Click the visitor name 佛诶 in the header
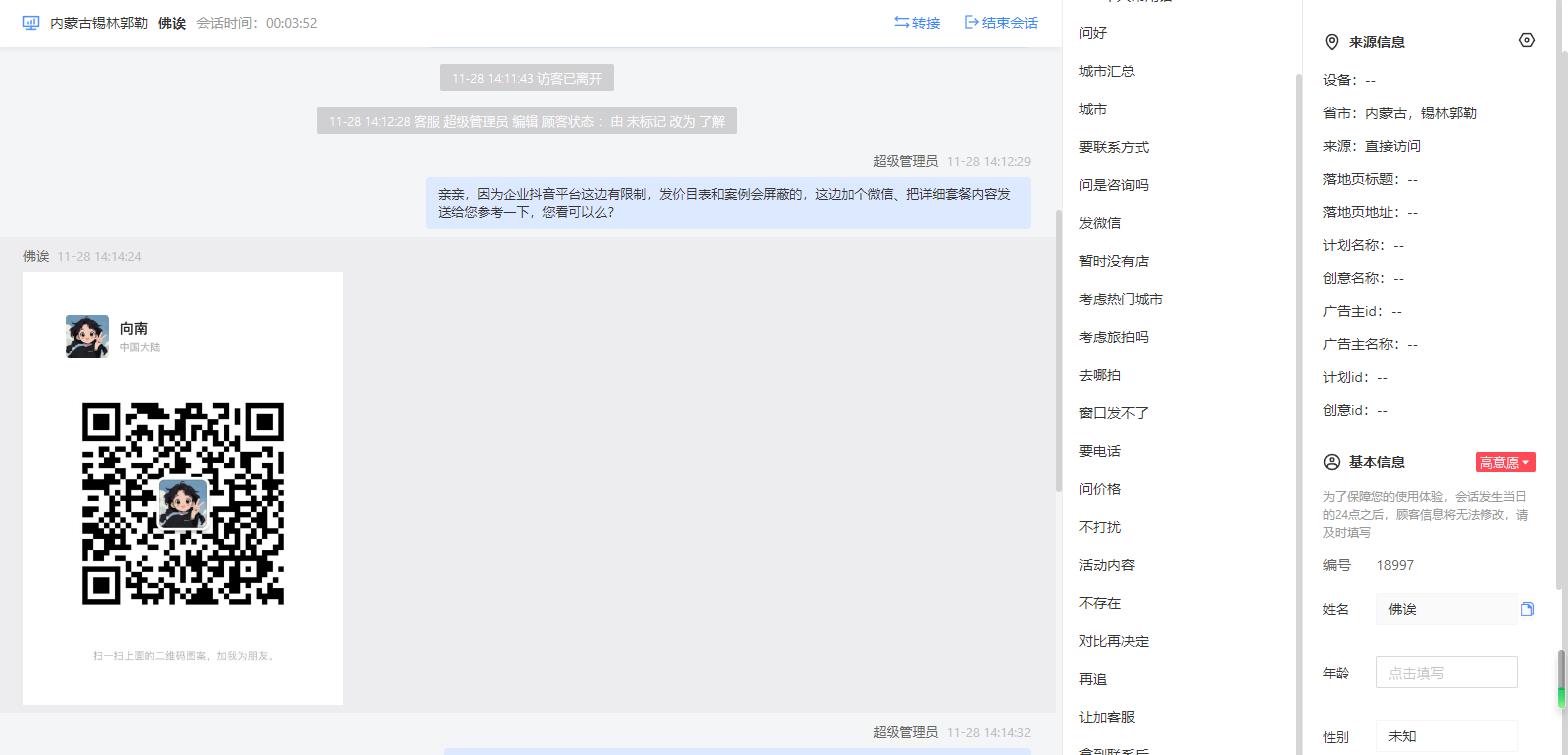 coord(172,22)
